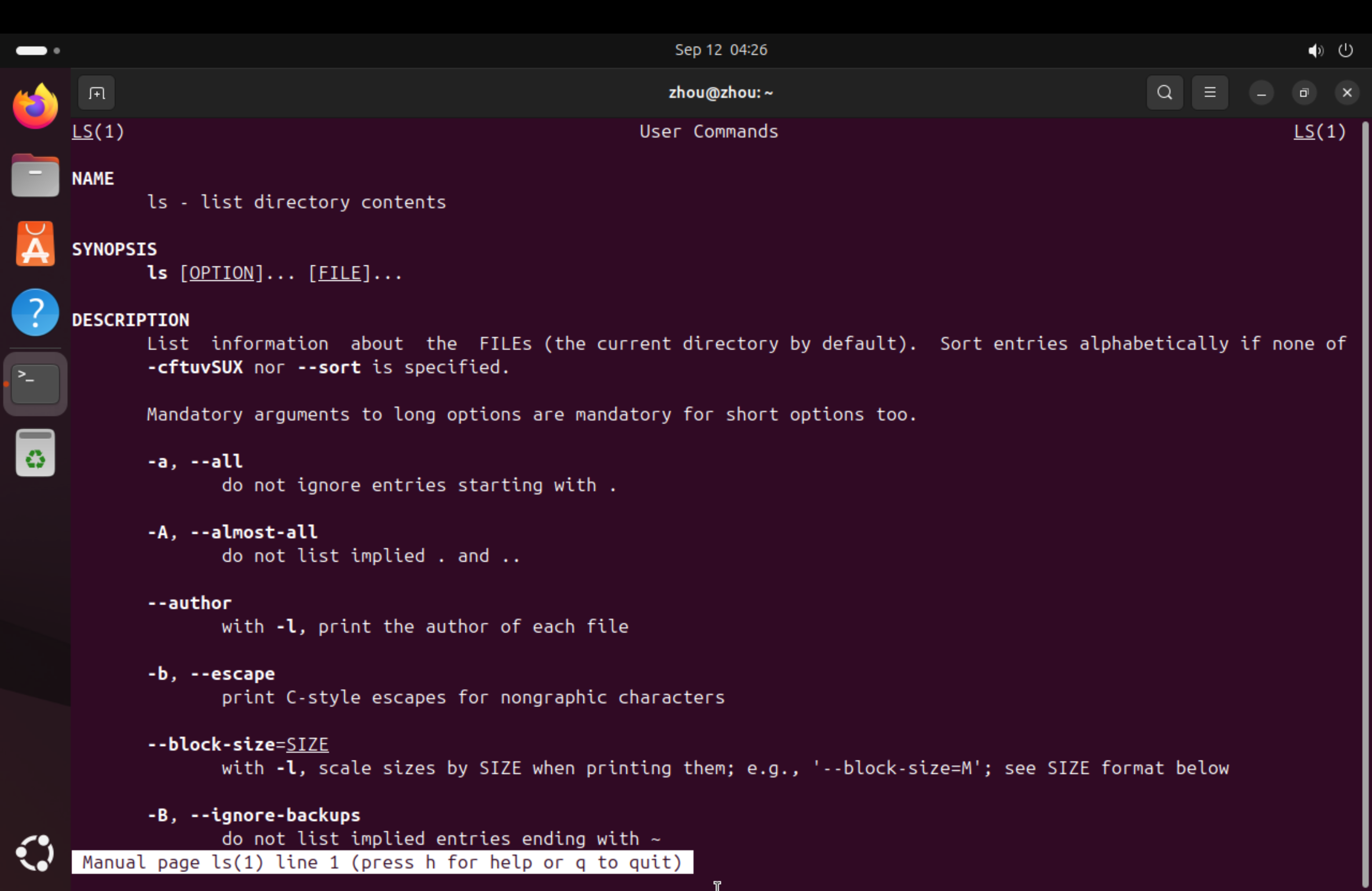This screenshot has height=891, width=1372.
Task: Click the manual page status line
Action: pos(382,862)
